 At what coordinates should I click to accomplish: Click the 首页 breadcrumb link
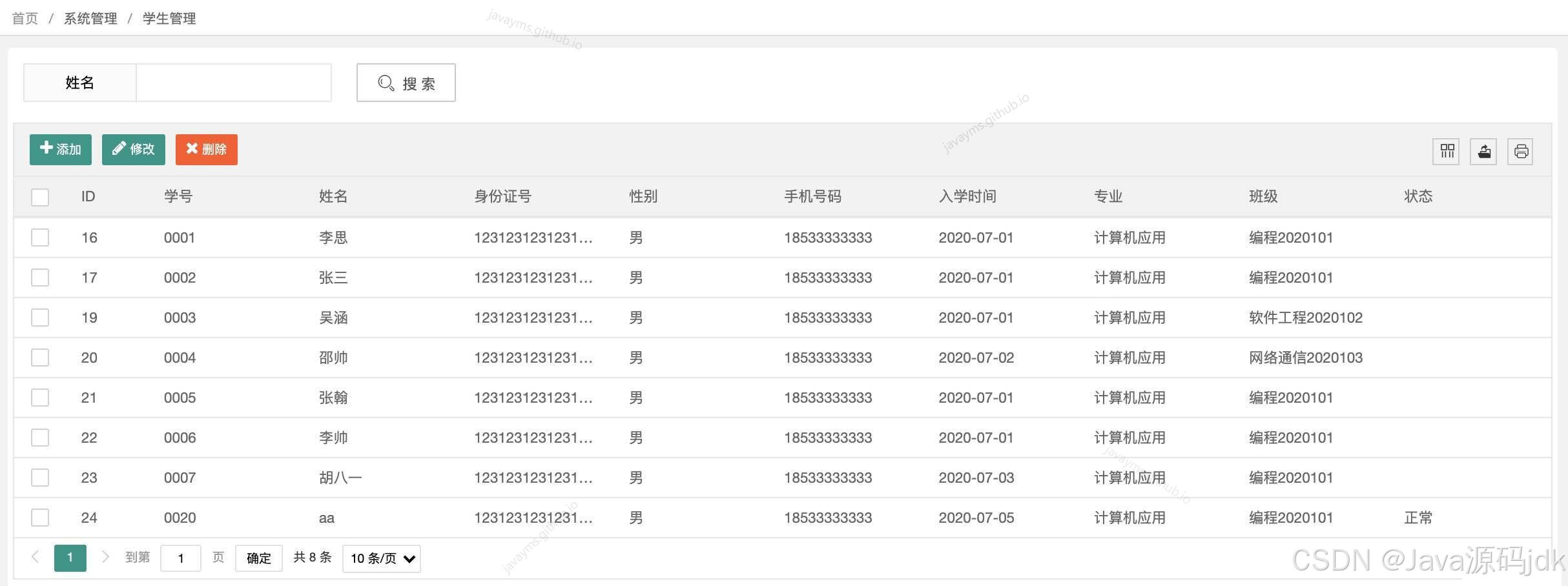pos(25,18)
